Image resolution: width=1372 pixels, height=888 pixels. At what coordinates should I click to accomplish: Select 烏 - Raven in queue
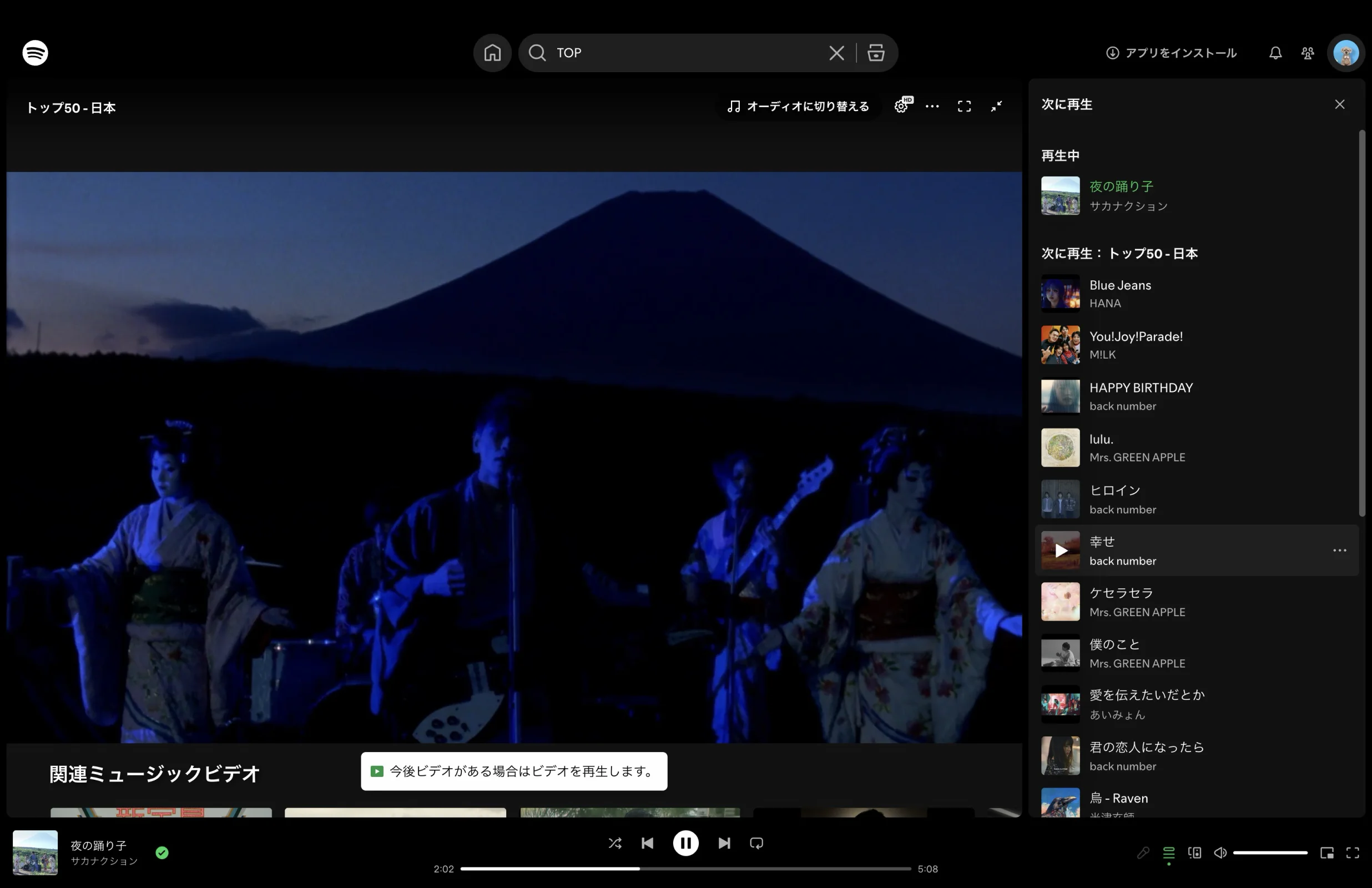click(1196, 800)
